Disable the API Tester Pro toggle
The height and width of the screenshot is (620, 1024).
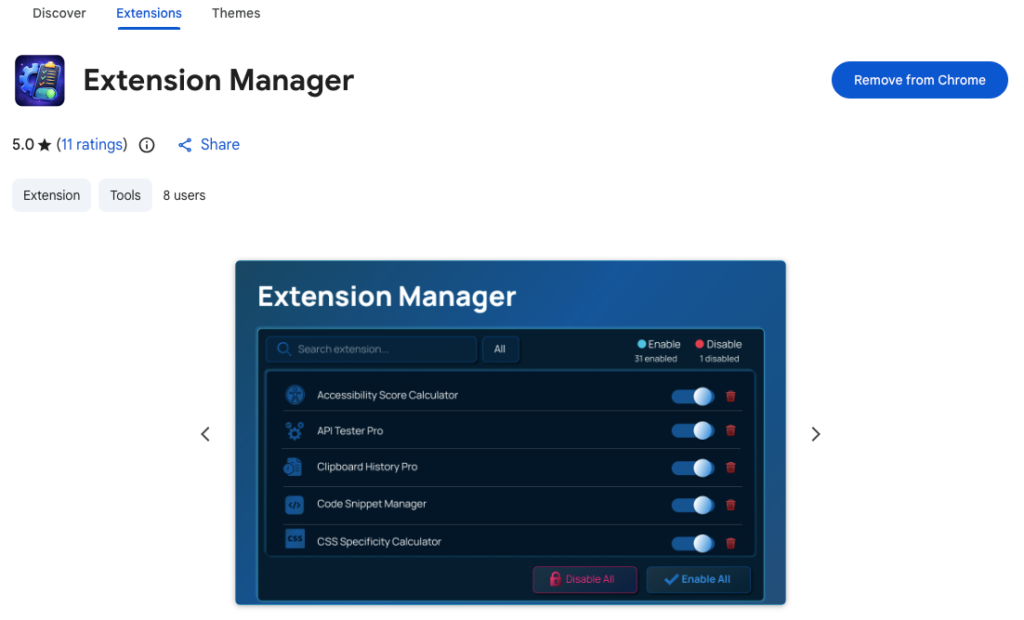[692, 431]
